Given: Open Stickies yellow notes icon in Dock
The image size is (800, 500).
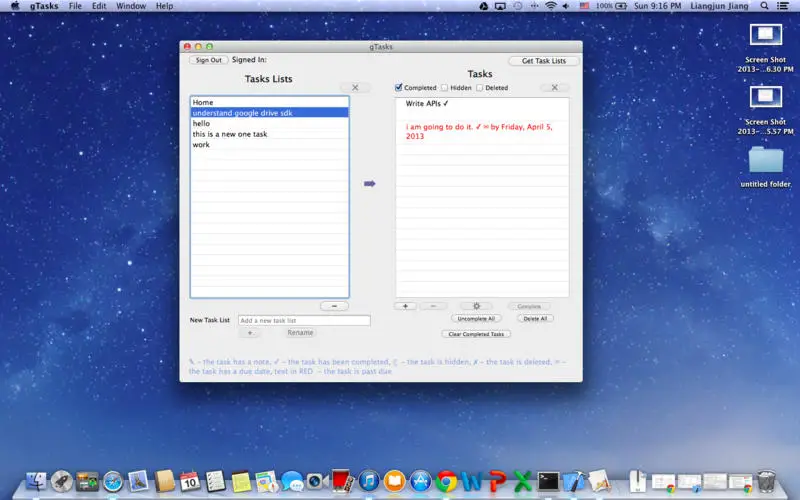Looking at the screenshot, I should pos(241,481).
